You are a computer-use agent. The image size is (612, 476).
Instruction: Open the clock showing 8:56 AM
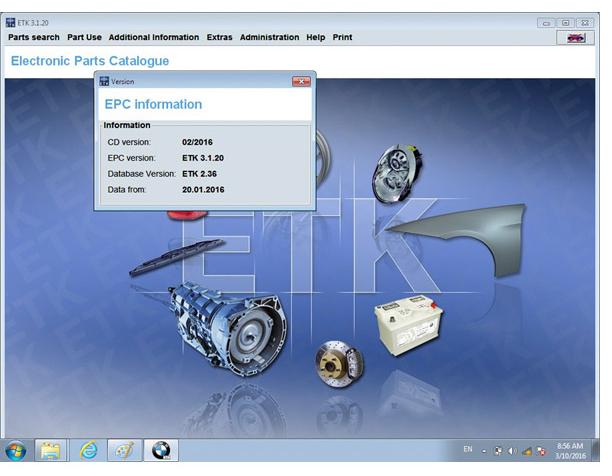(570, 451)
